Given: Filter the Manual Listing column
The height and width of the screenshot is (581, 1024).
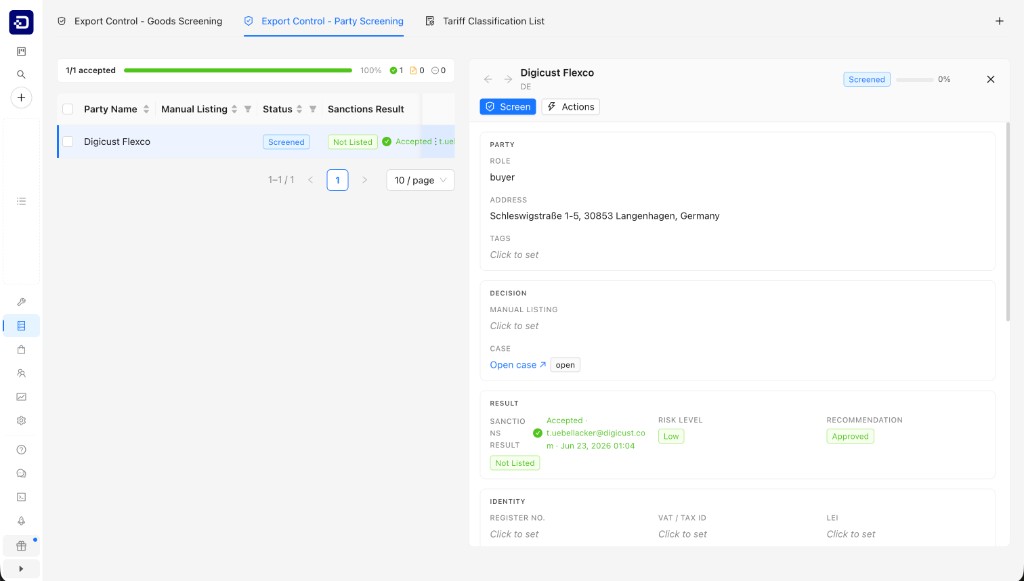Looking at the screenshot, I should [248, 109].
